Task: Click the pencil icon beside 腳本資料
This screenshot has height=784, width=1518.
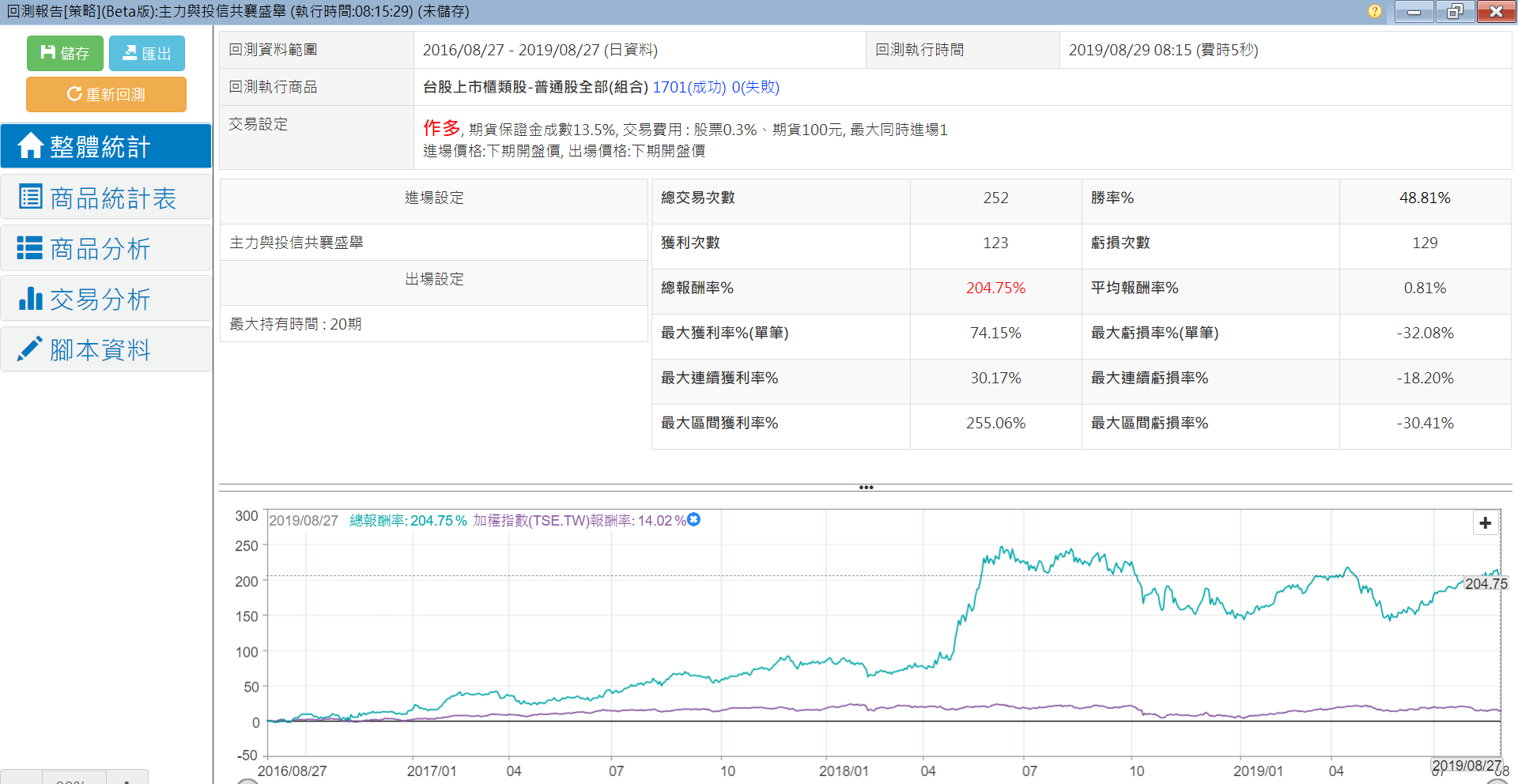Action: (x=30, y=349)
